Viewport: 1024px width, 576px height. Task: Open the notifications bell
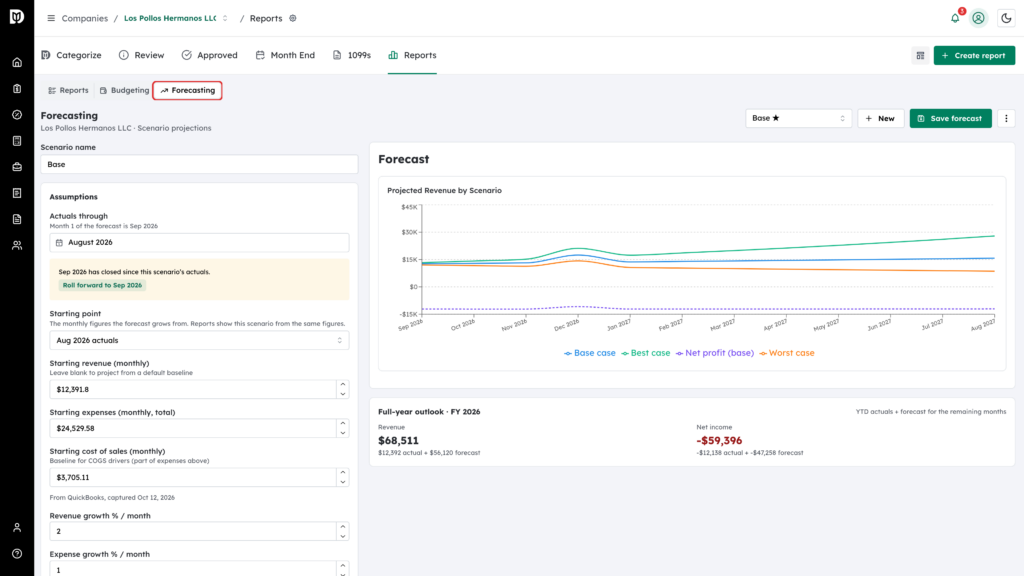[955, 18]
